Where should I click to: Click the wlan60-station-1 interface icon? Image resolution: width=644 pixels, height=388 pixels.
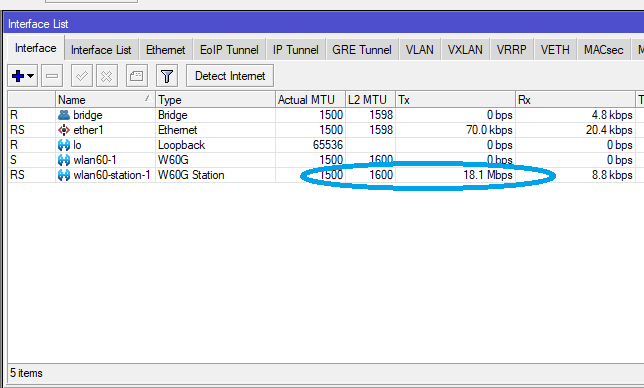point(64,175)
